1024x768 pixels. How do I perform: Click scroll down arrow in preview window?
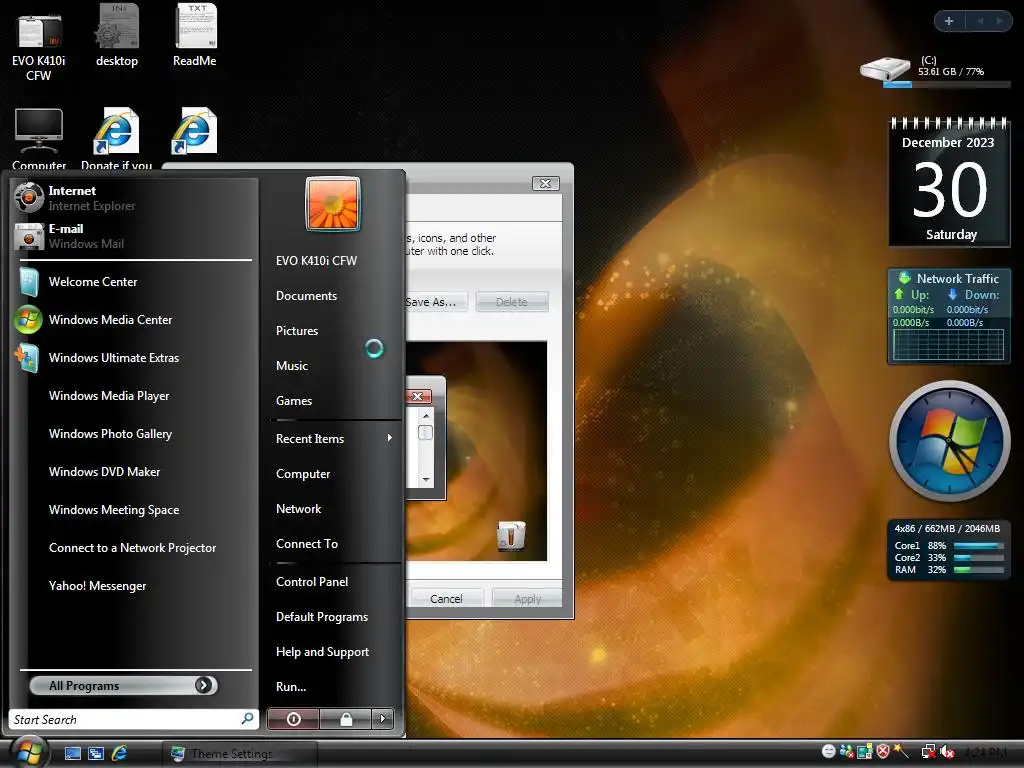tap(426, 479)
